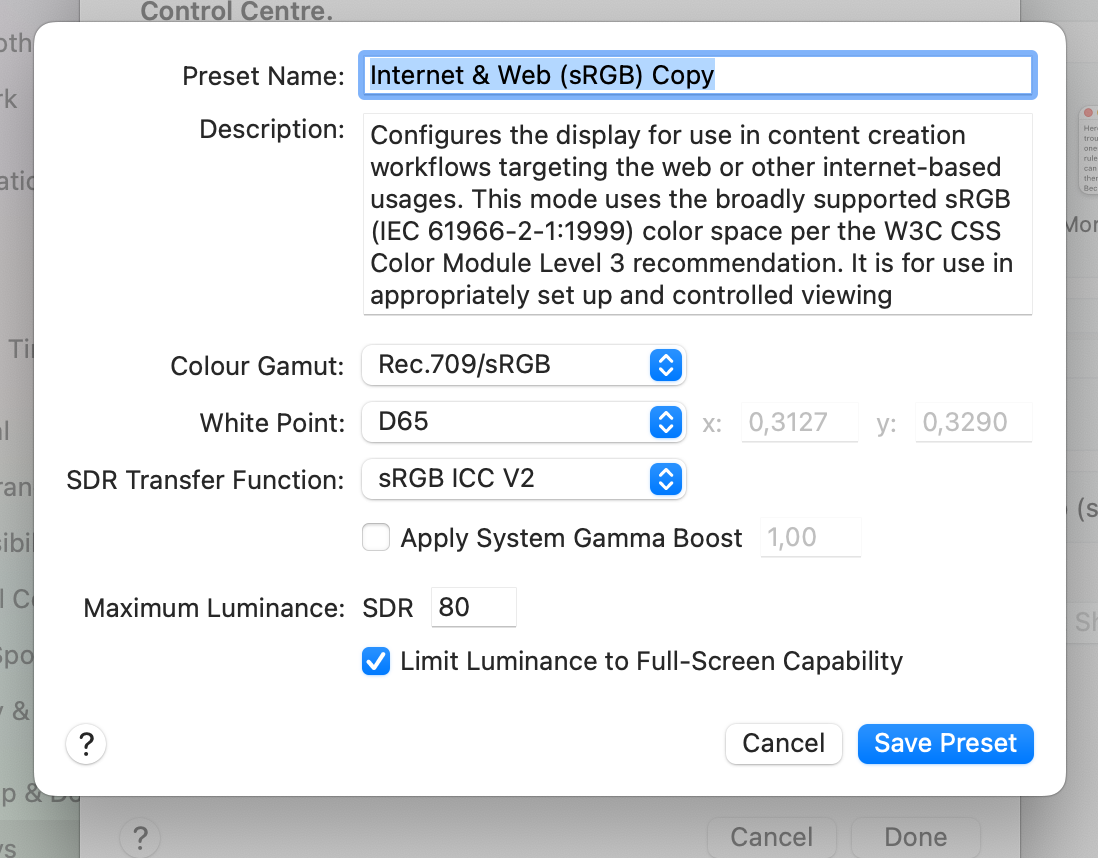Open the White Point dropdown
Image resolution: width=1098 pixels, height=858 pixels.
tap(522, 422)
